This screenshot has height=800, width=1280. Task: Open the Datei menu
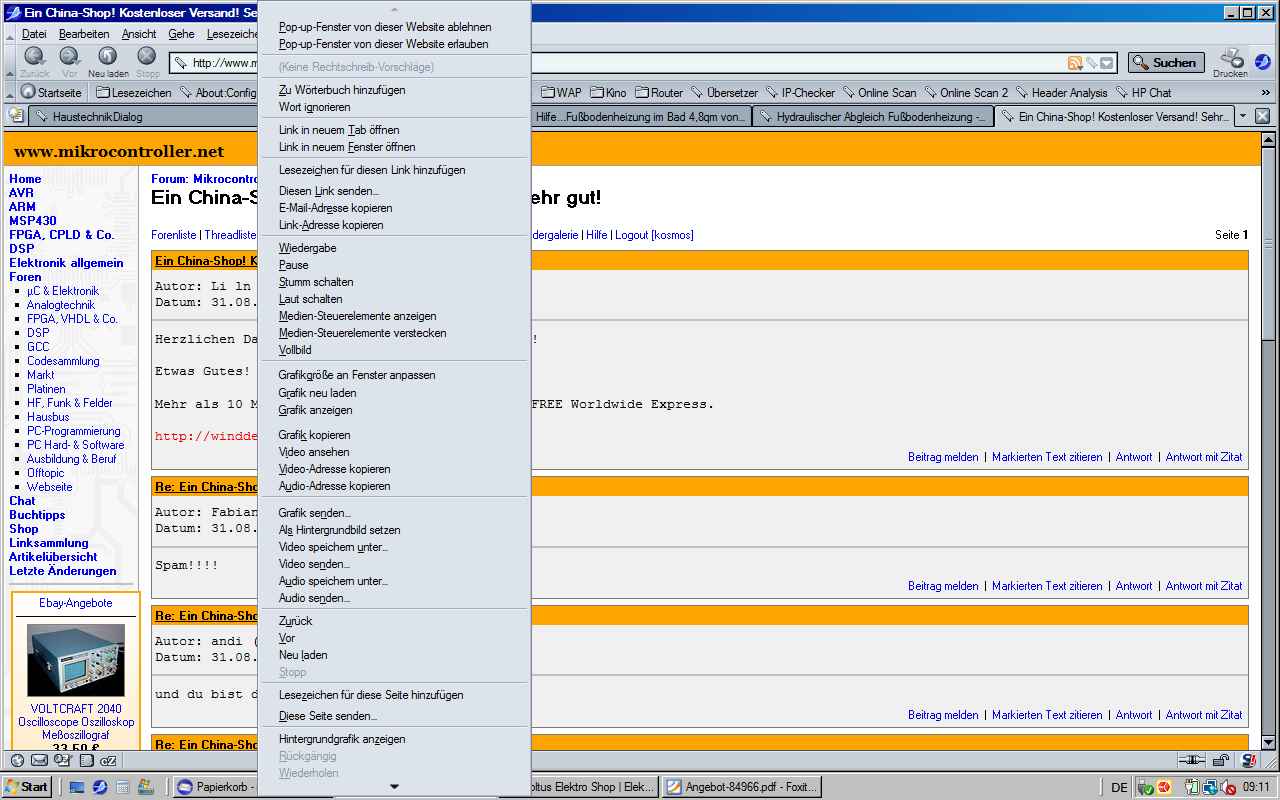pyautogui.click(x=34, y=34)
